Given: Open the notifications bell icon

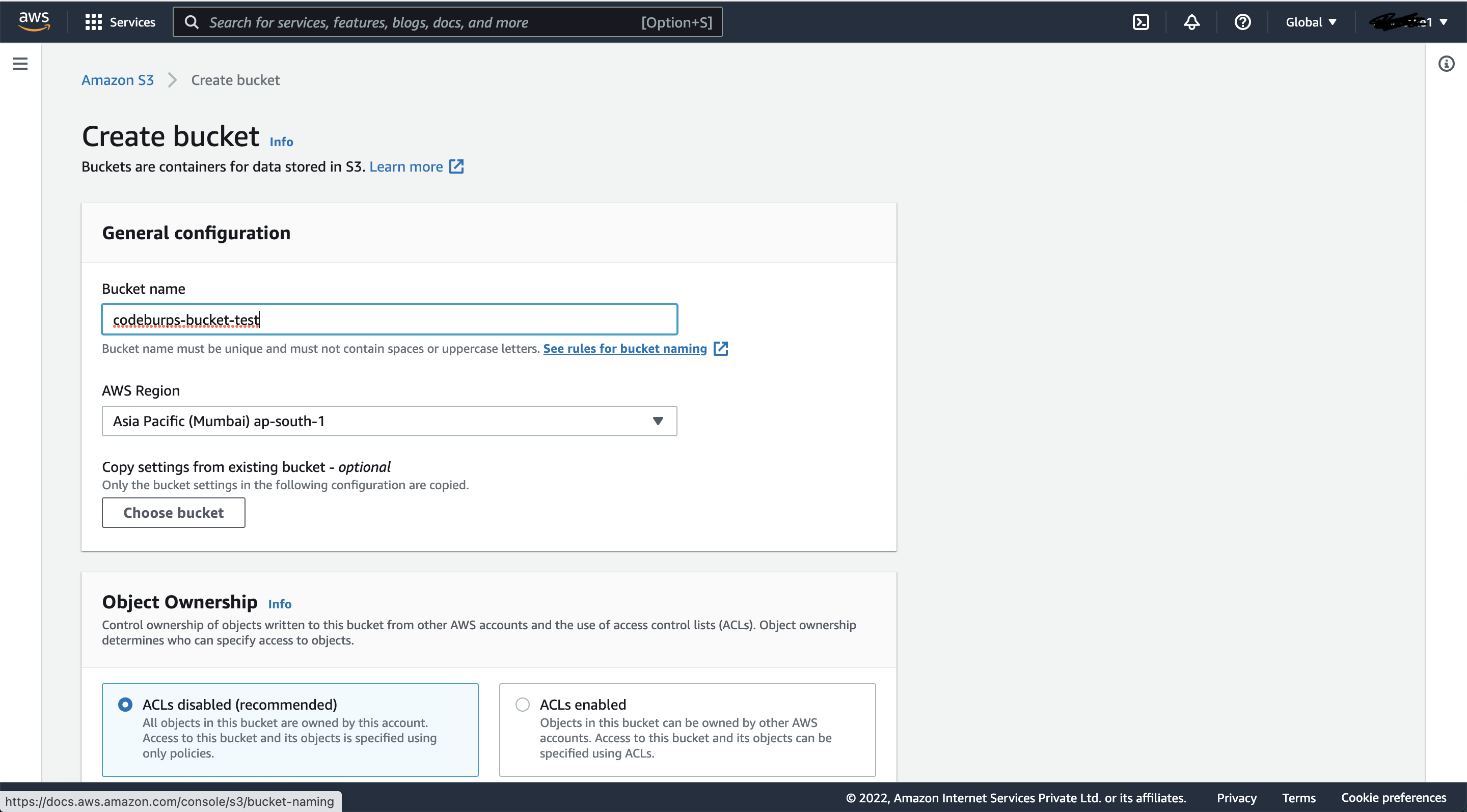Looking at the screenshot, I should (x=1191, y=22).
